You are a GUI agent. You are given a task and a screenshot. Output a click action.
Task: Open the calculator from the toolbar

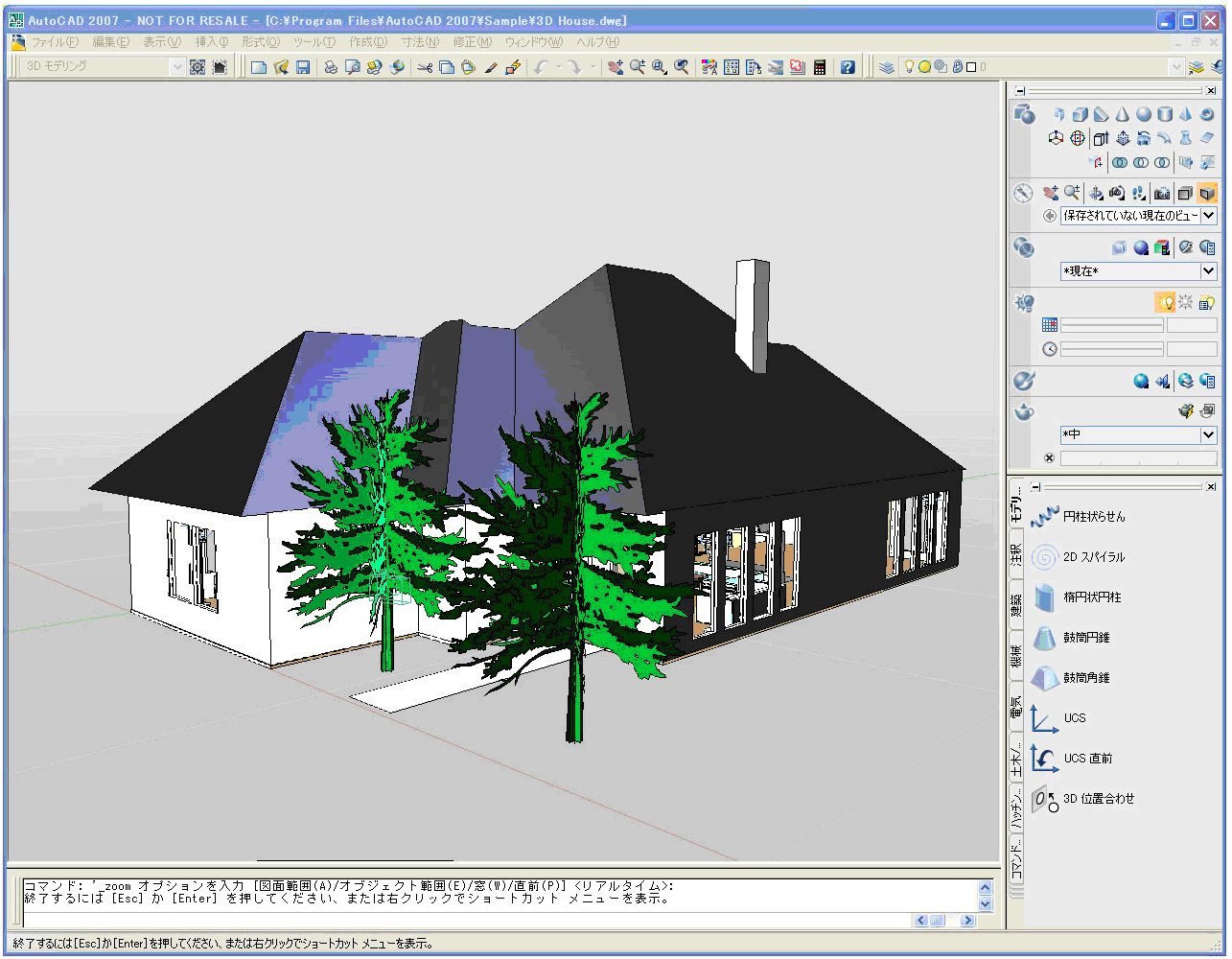[x=820, y=67]
